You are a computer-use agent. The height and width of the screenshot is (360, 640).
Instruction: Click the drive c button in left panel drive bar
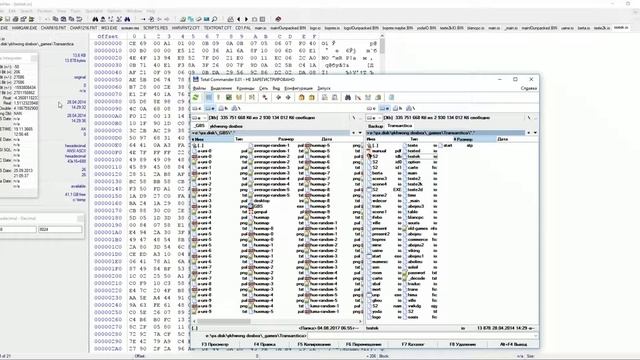[196, 108]
